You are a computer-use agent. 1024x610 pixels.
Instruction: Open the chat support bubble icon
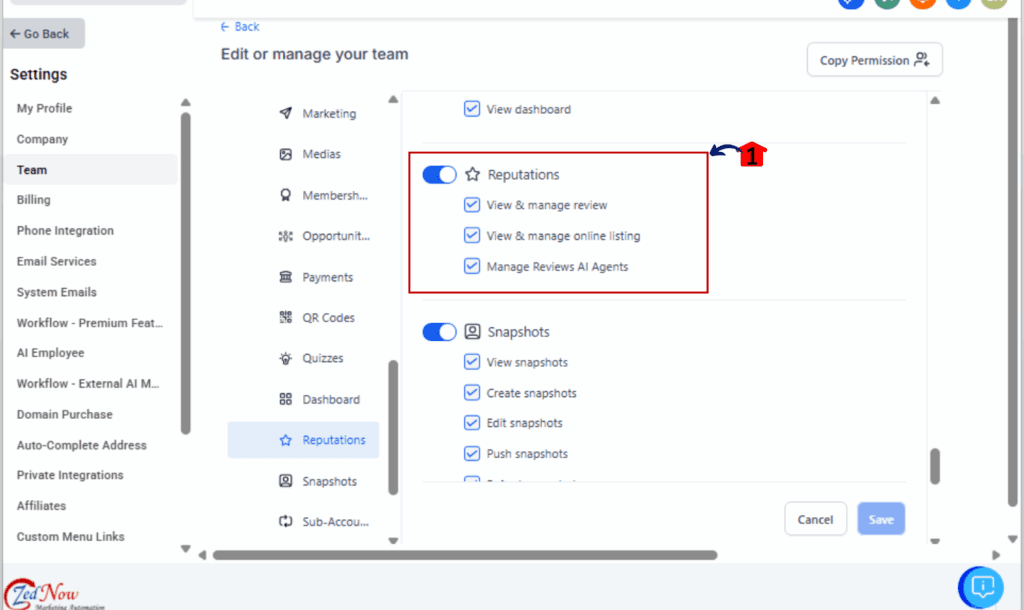(982, 586)
